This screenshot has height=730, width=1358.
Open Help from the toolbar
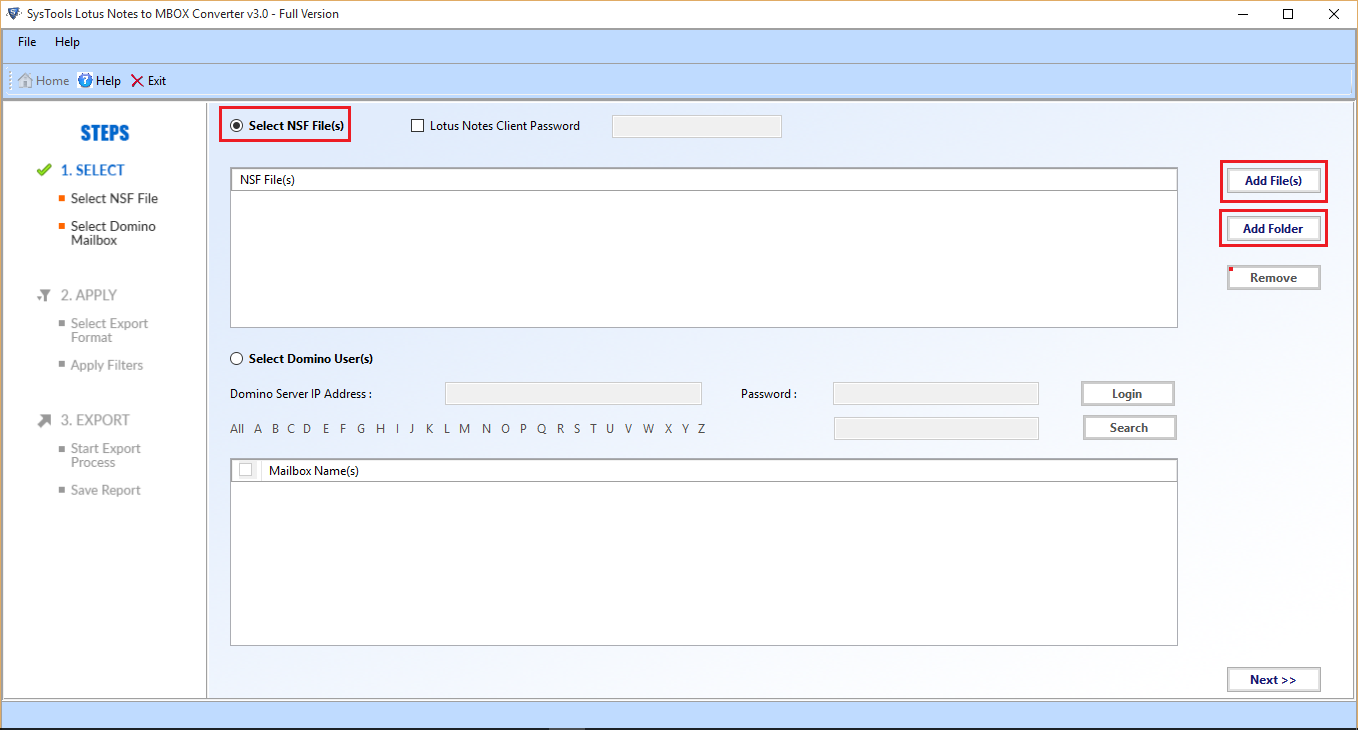(99, 81)
